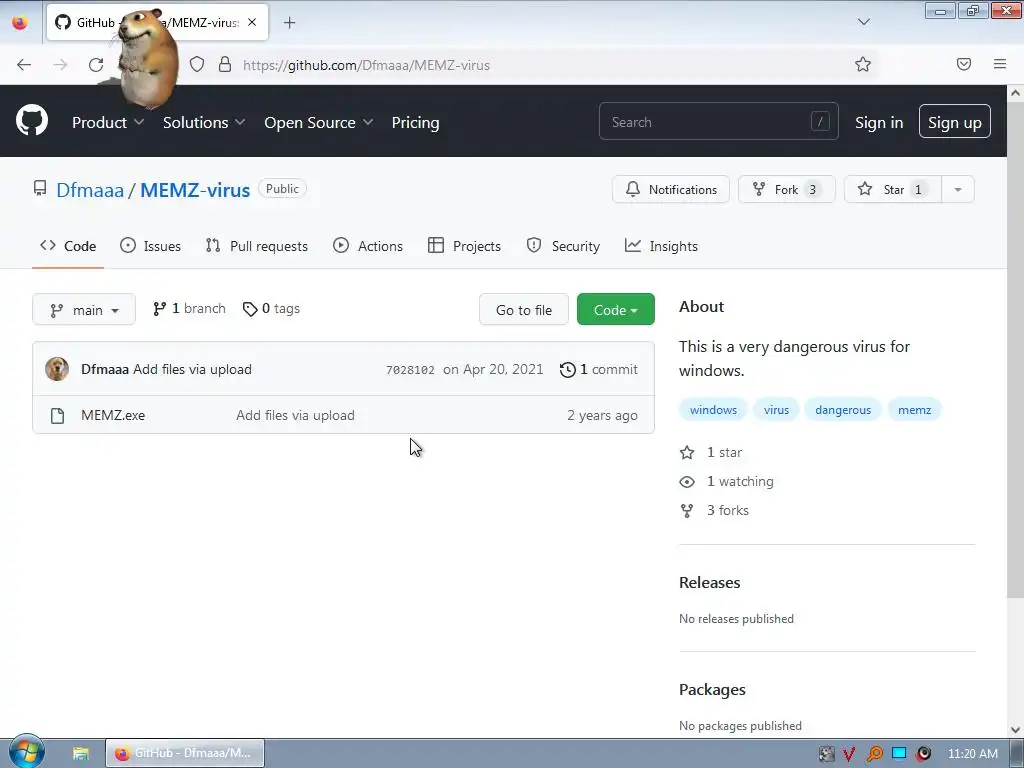The width and height of the screenshot is (1024, 768).
Task: Go back using browser back arrow
Action: pyautogui.click(x=24, y=65)
